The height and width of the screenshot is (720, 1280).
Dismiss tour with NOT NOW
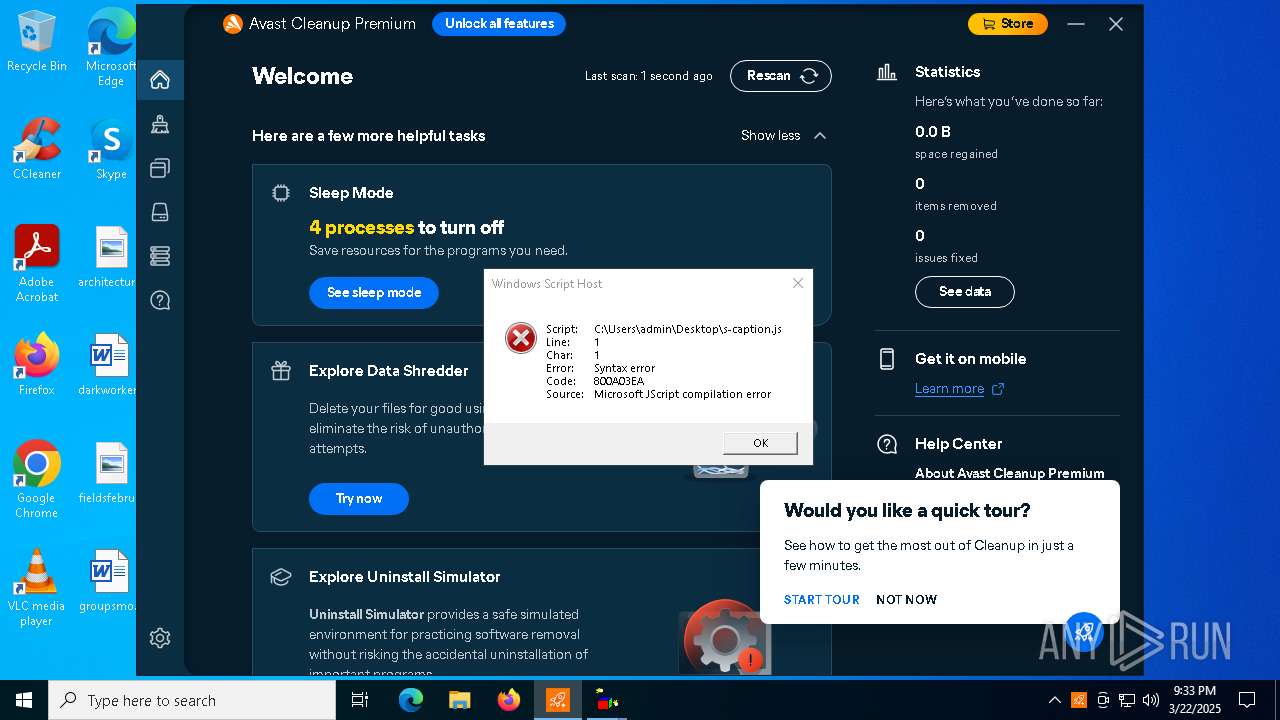click(906, 600)
